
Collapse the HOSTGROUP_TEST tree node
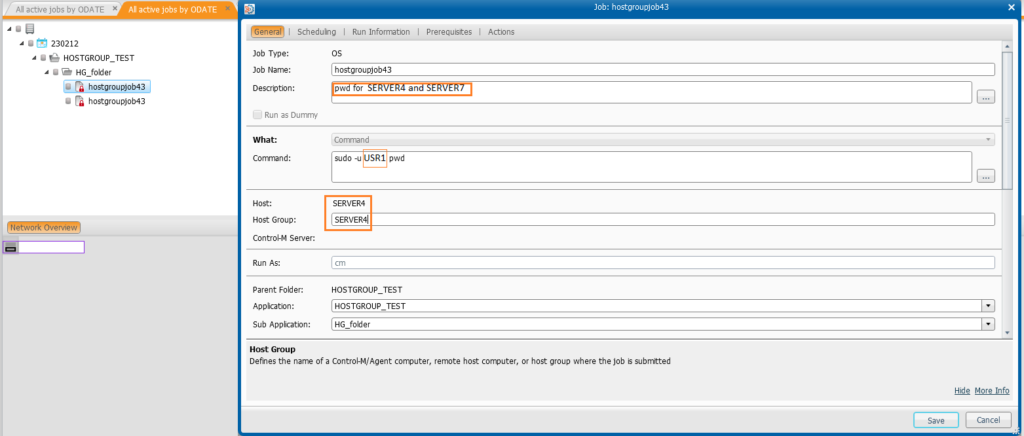35,57
